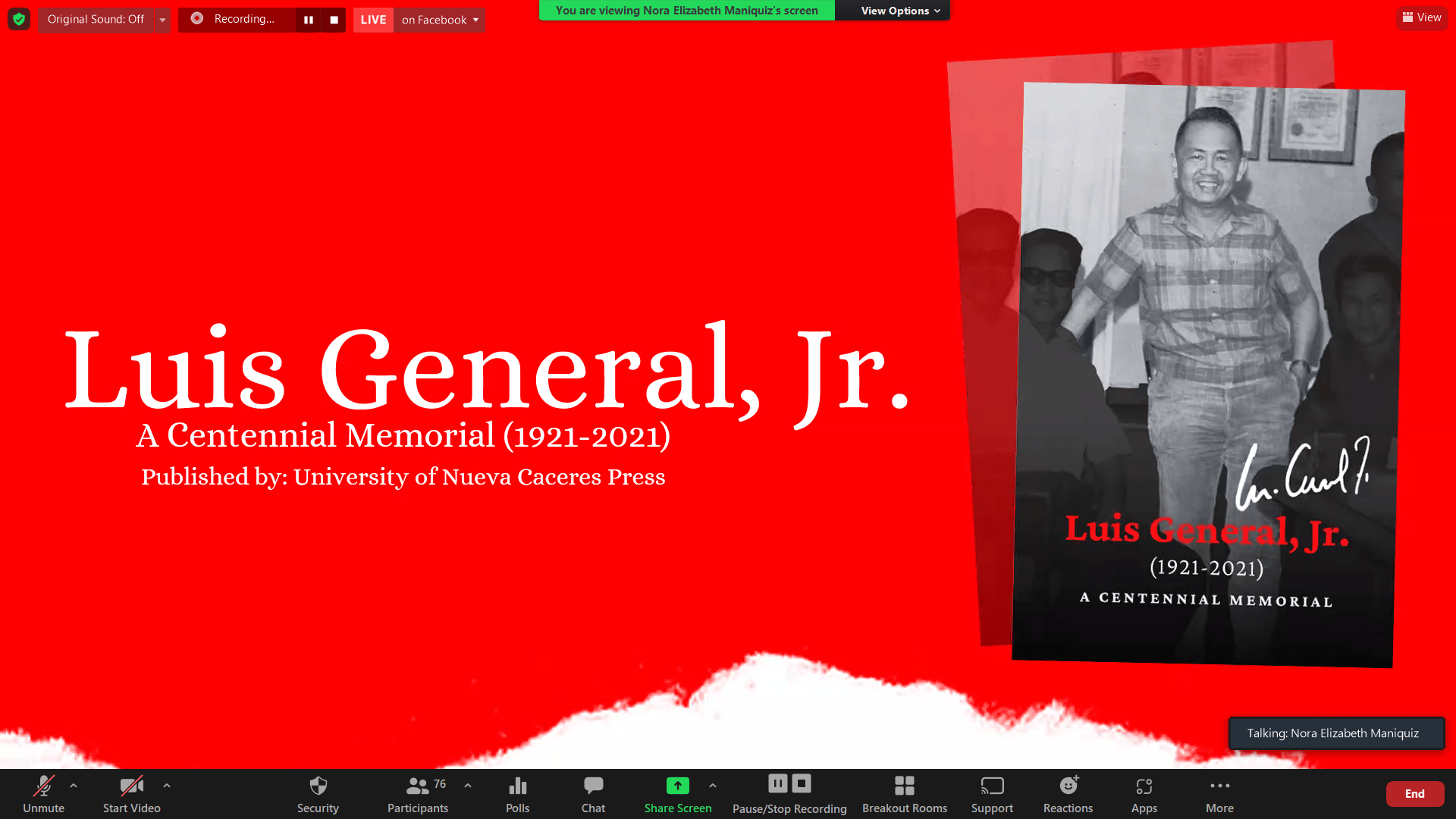The image size is (1456, 819).
Task: Click the green Share Screen icon
Action: point(677,786)
